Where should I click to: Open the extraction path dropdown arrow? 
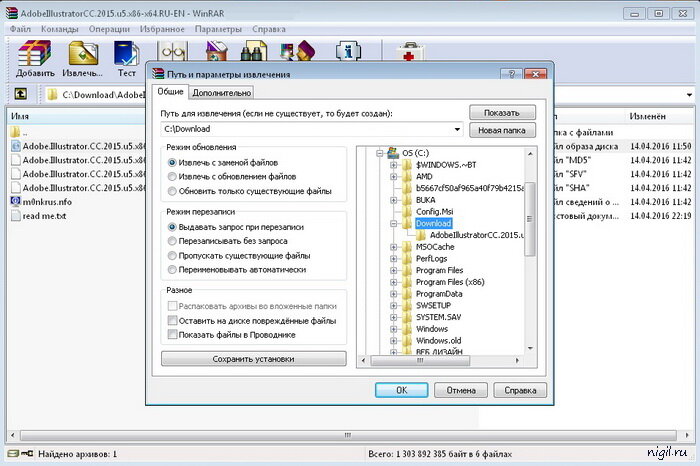pyautogui.click(x=457, y=129)
